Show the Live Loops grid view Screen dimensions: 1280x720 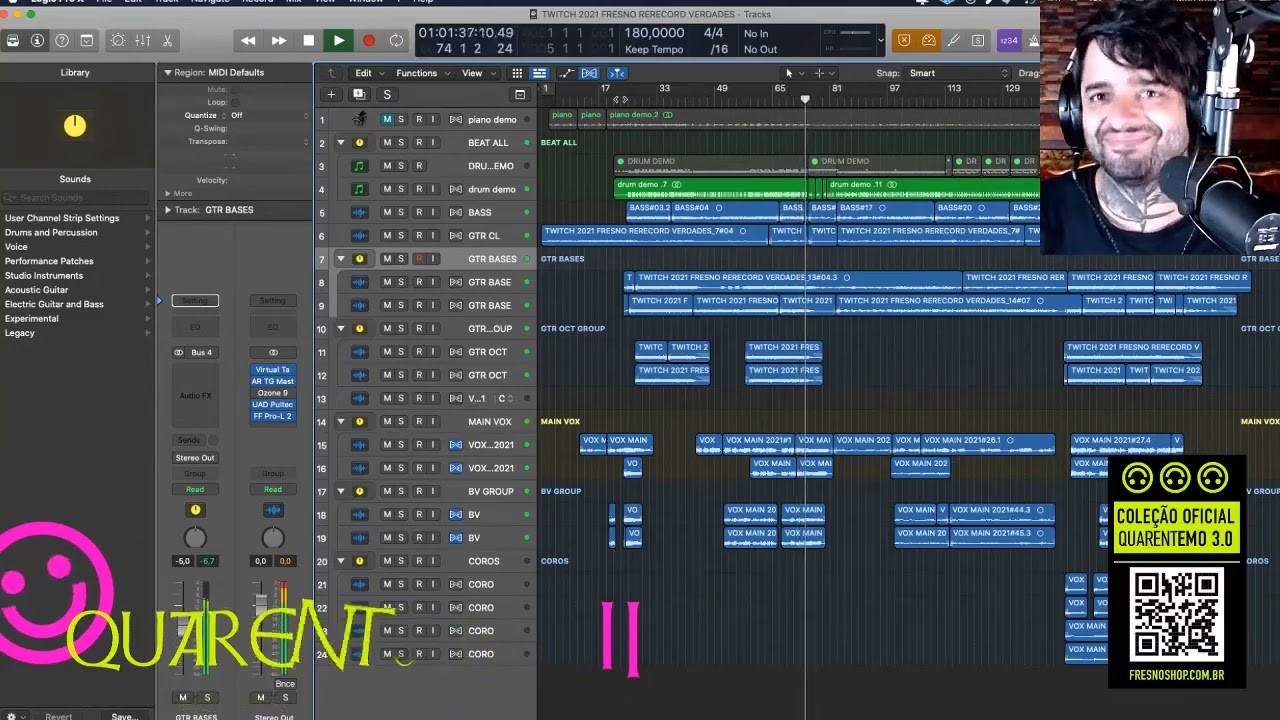517,73
